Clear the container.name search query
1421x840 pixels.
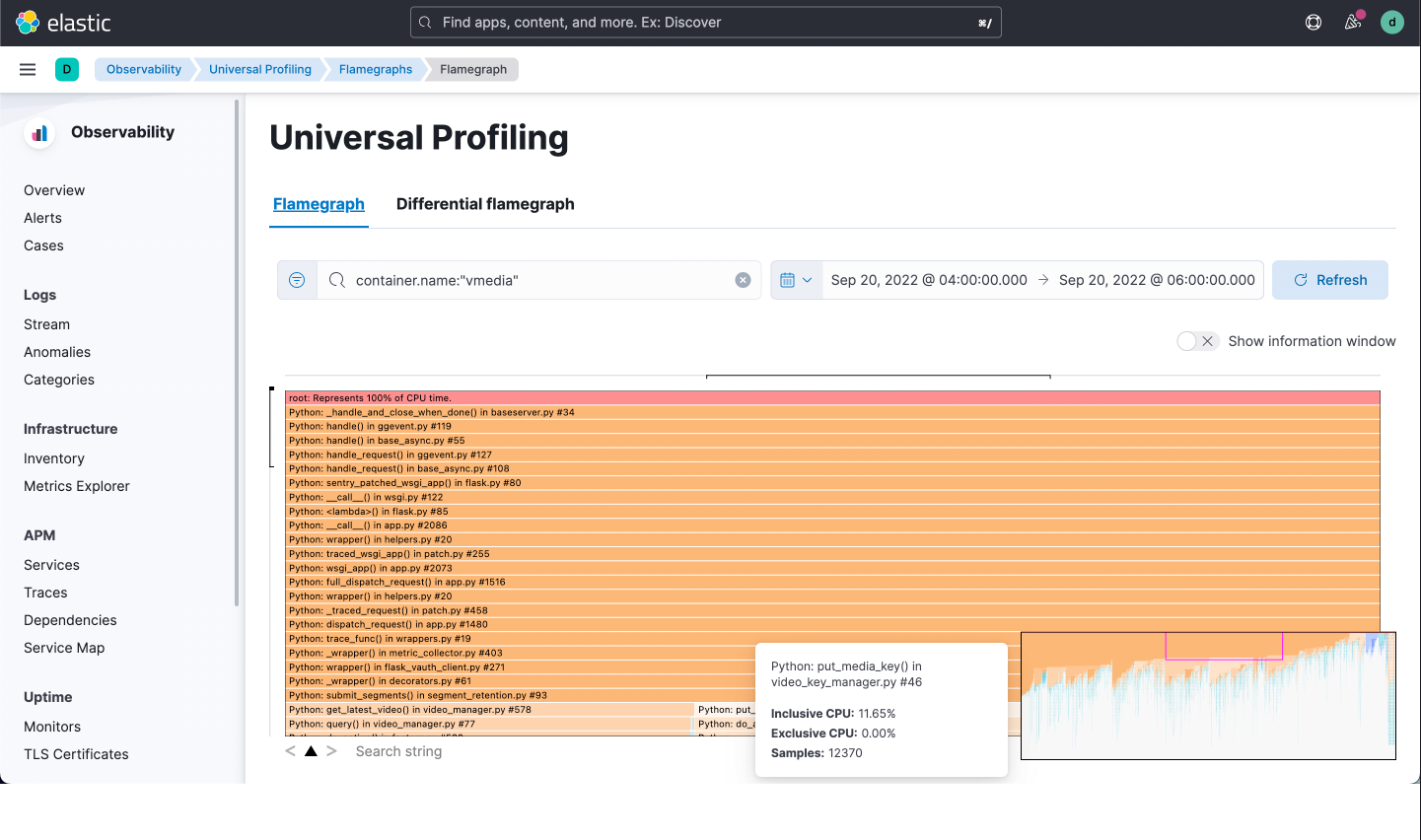[x=744, y=280]
